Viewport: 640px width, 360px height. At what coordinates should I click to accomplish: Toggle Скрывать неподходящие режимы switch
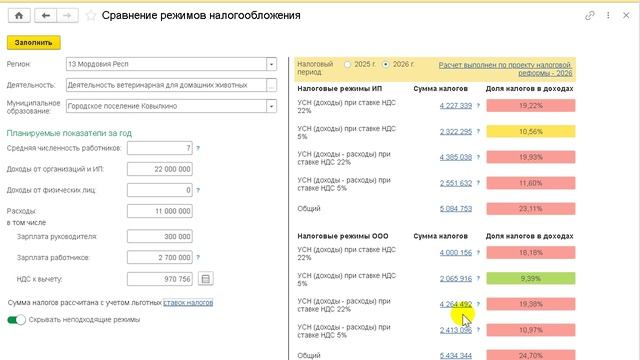coord(16,320)
